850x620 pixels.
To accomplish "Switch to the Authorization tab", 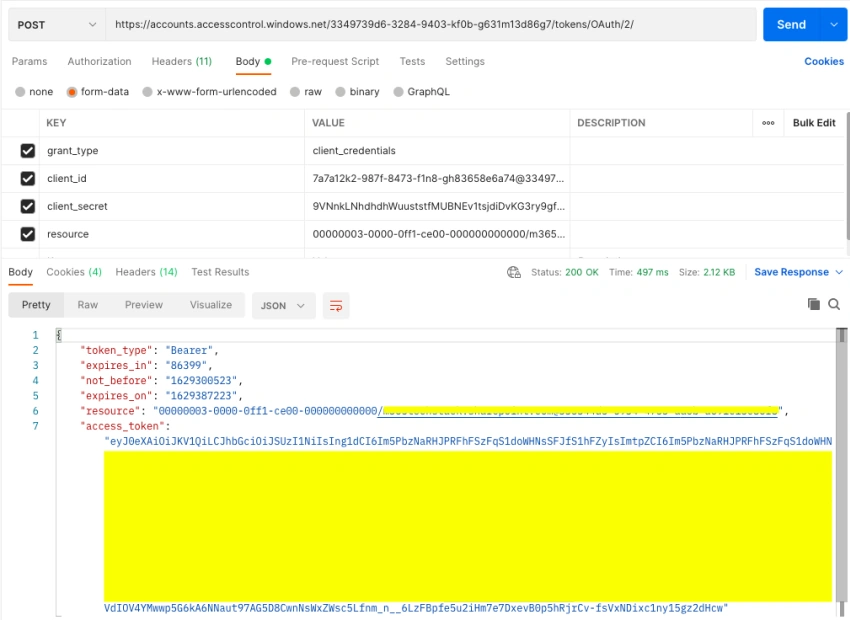I will [99, 61].
